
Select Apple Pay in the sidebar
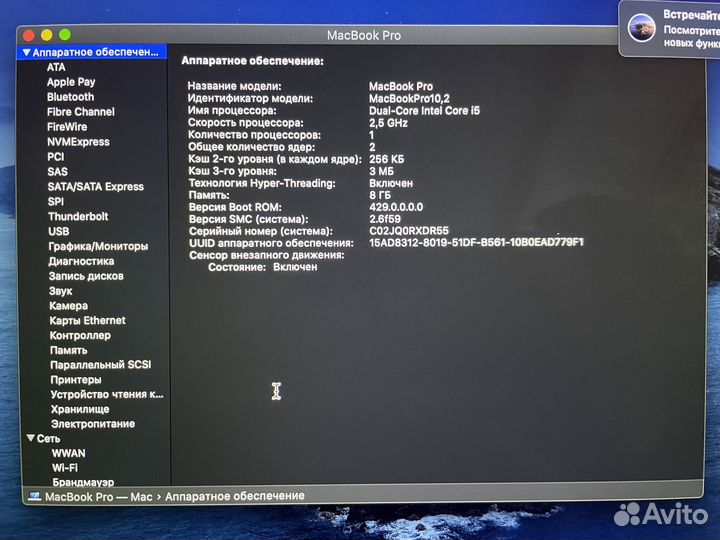(x=71, y=82)
